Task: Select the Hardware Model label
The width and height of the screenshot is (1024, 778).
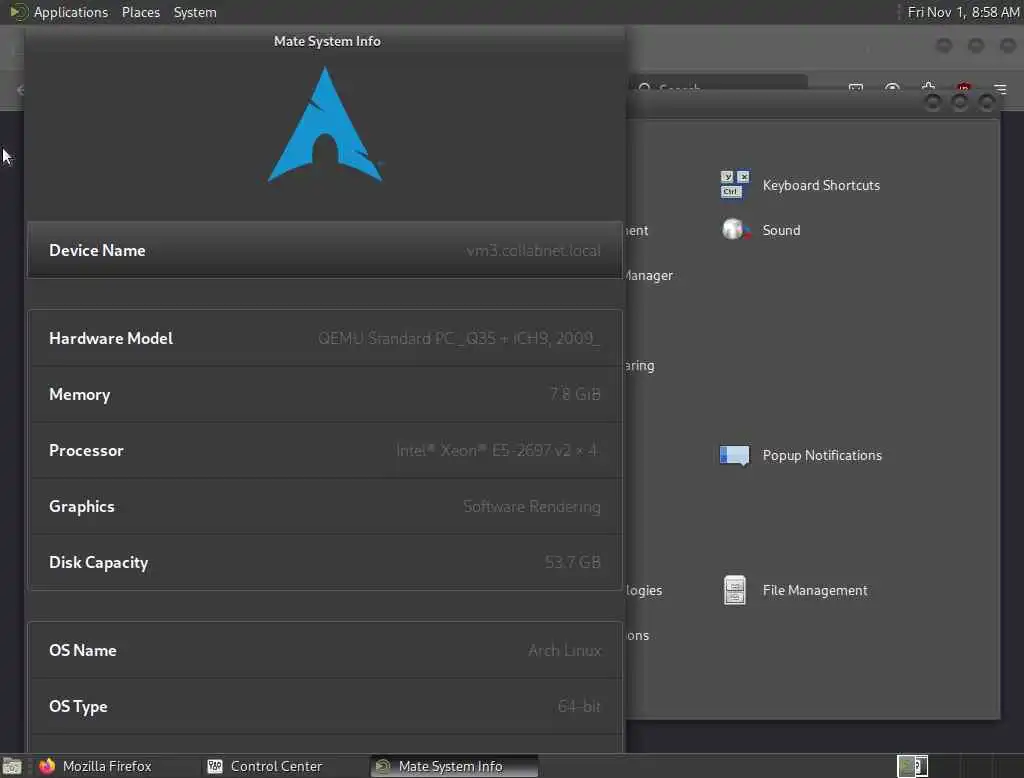Action: (x=111, y=338)
